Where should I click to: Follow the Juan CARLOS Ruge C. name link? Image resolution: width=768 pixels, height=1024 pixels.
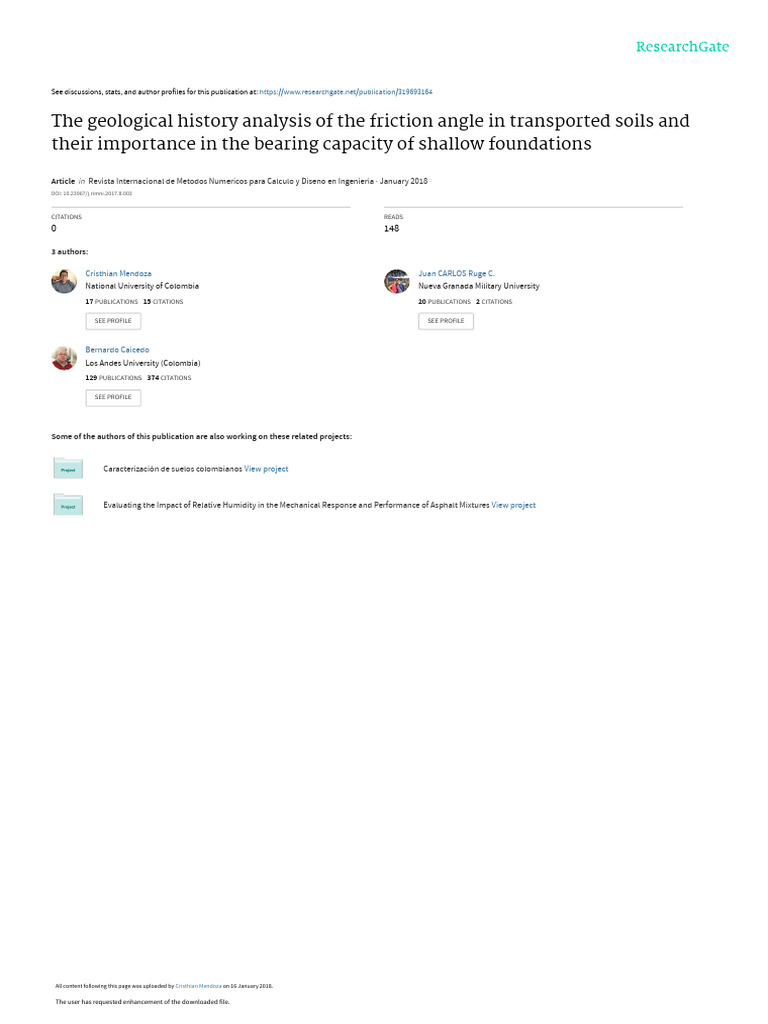456,273
